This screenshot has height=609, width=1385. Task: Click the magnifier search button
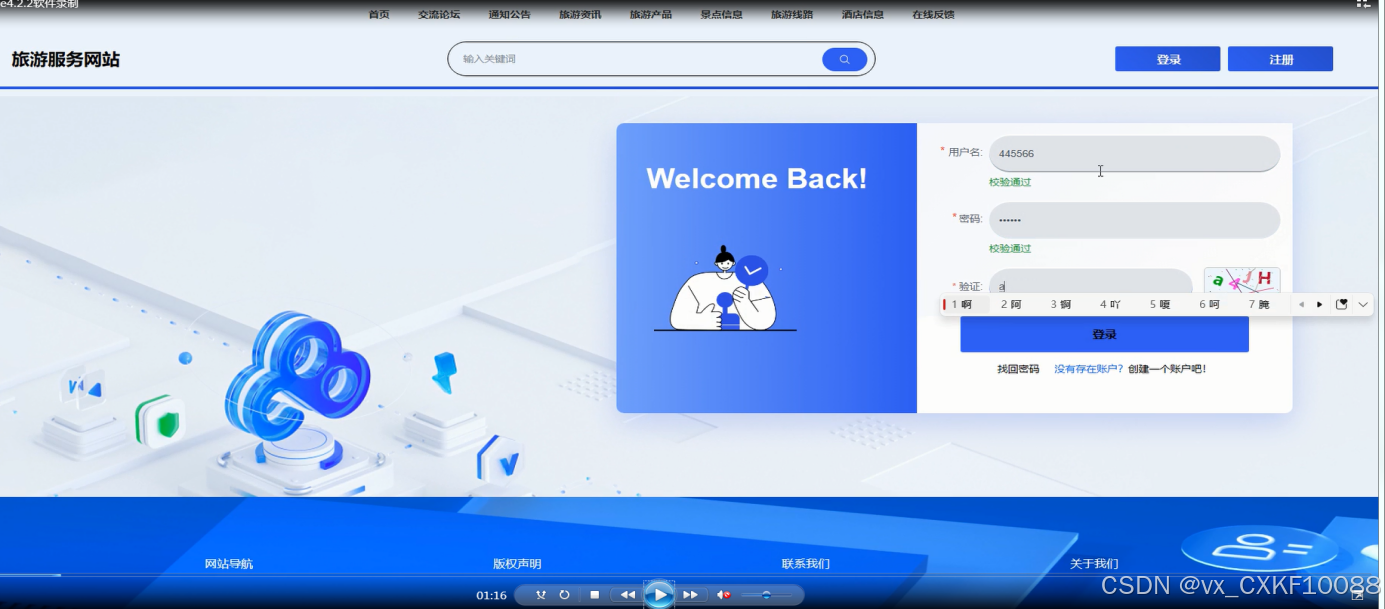pyautogui.click(x=844, y=59)
